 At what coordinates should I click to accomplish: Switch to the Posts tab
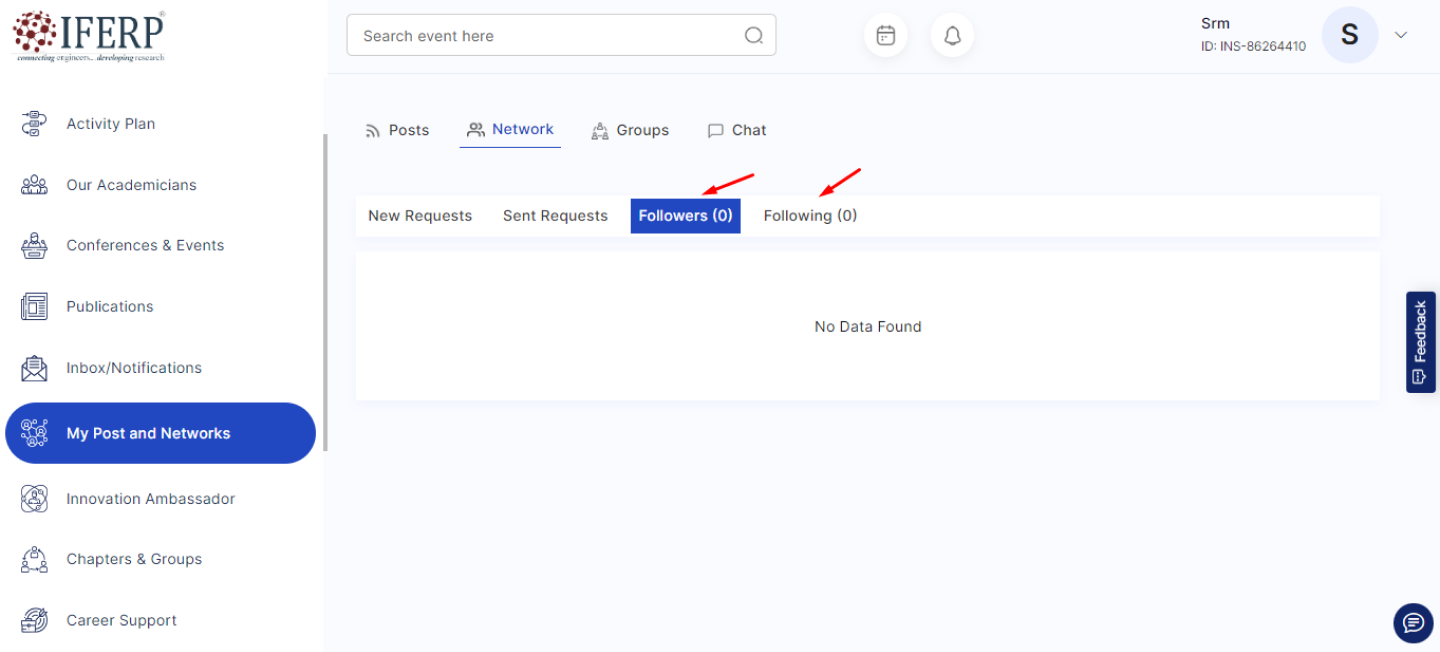397,130
